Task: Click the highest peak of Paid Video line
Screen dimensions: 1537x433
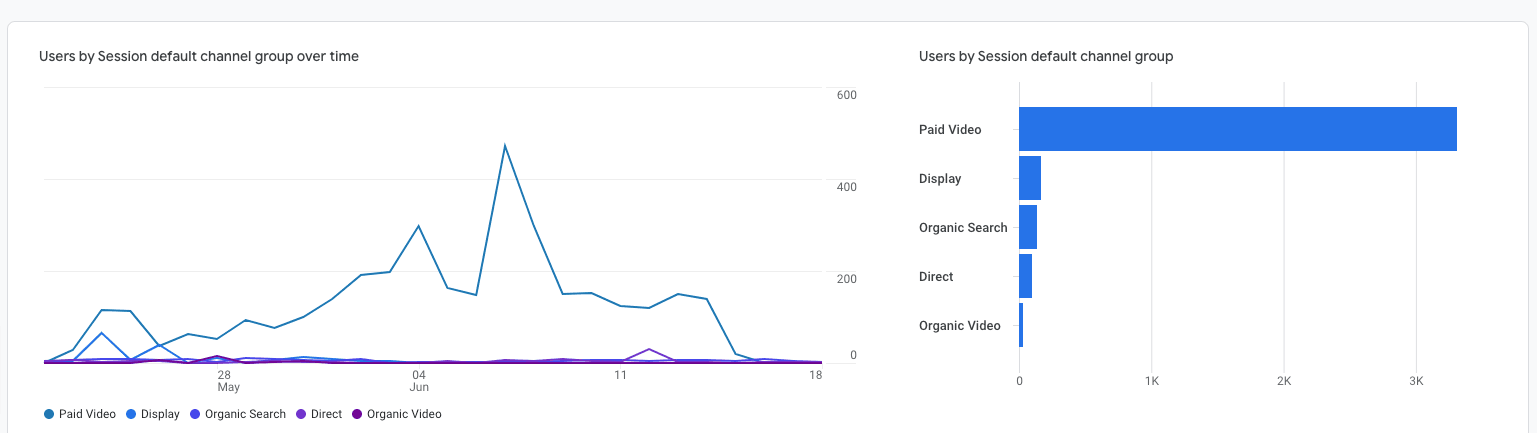Action: point(505,146)
